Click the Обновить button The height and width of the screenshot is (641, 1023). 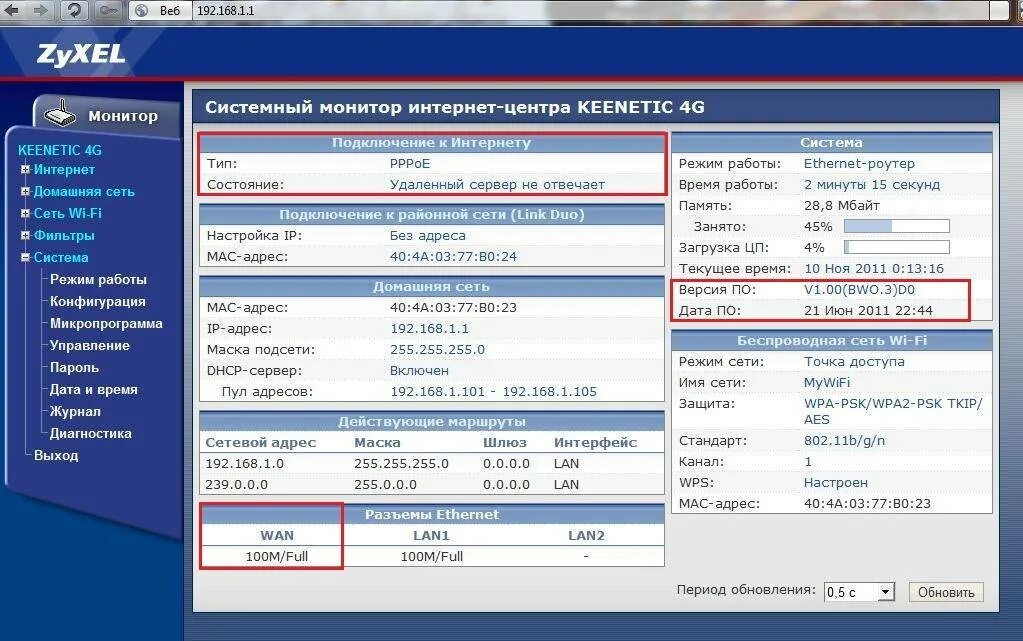point(946,592)
